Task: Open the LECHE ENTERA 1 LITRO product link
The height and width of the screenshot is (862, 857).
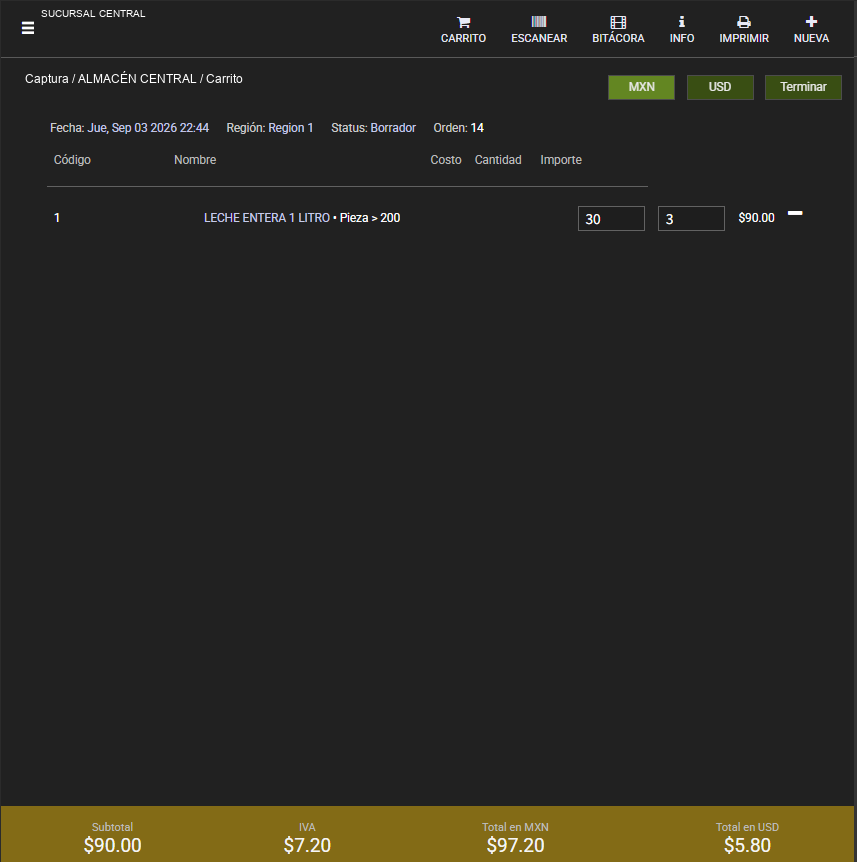Action: tap(267, 218)
